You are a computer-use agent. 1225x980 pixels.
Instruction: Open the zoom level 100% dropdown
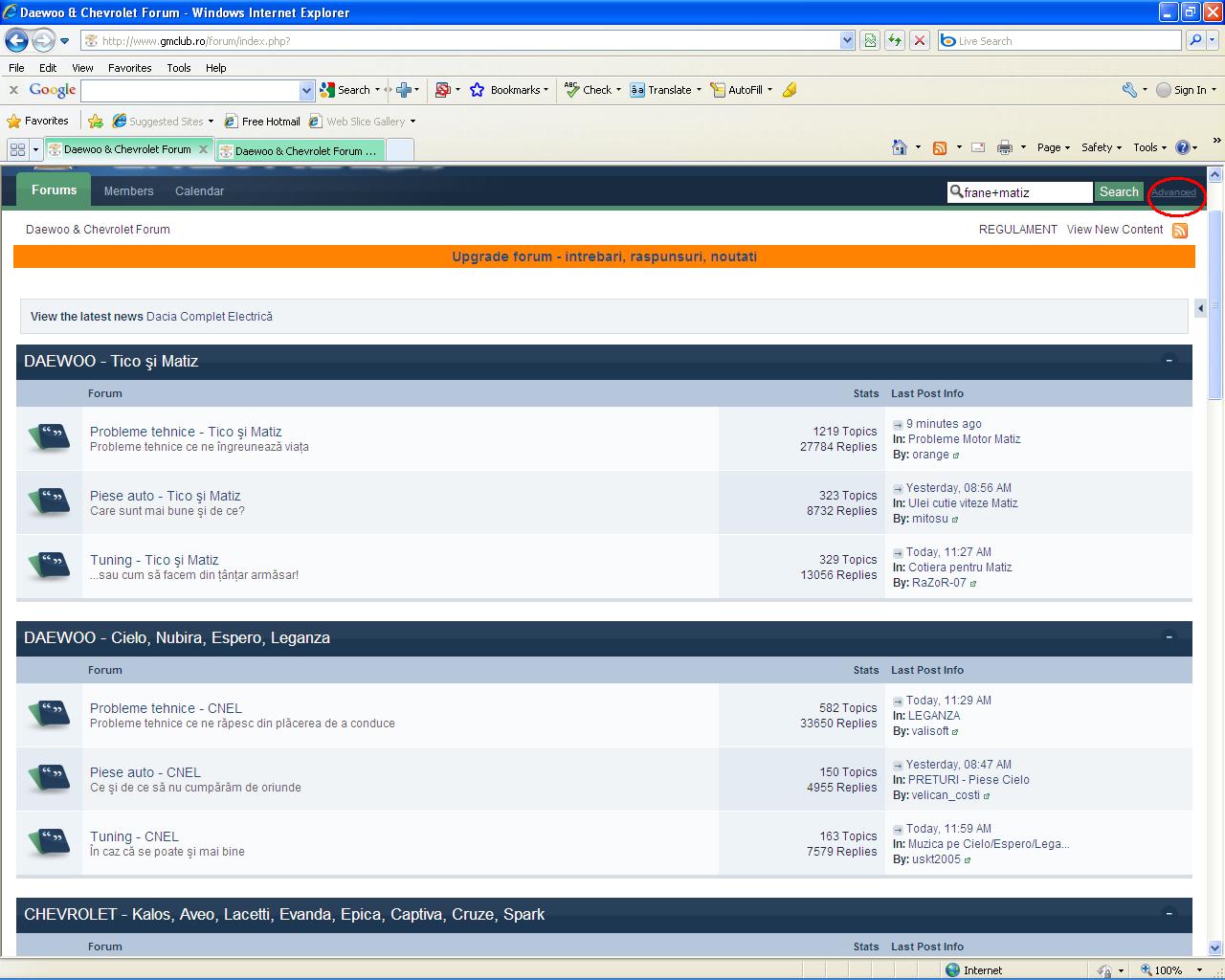click(1199, 970)
